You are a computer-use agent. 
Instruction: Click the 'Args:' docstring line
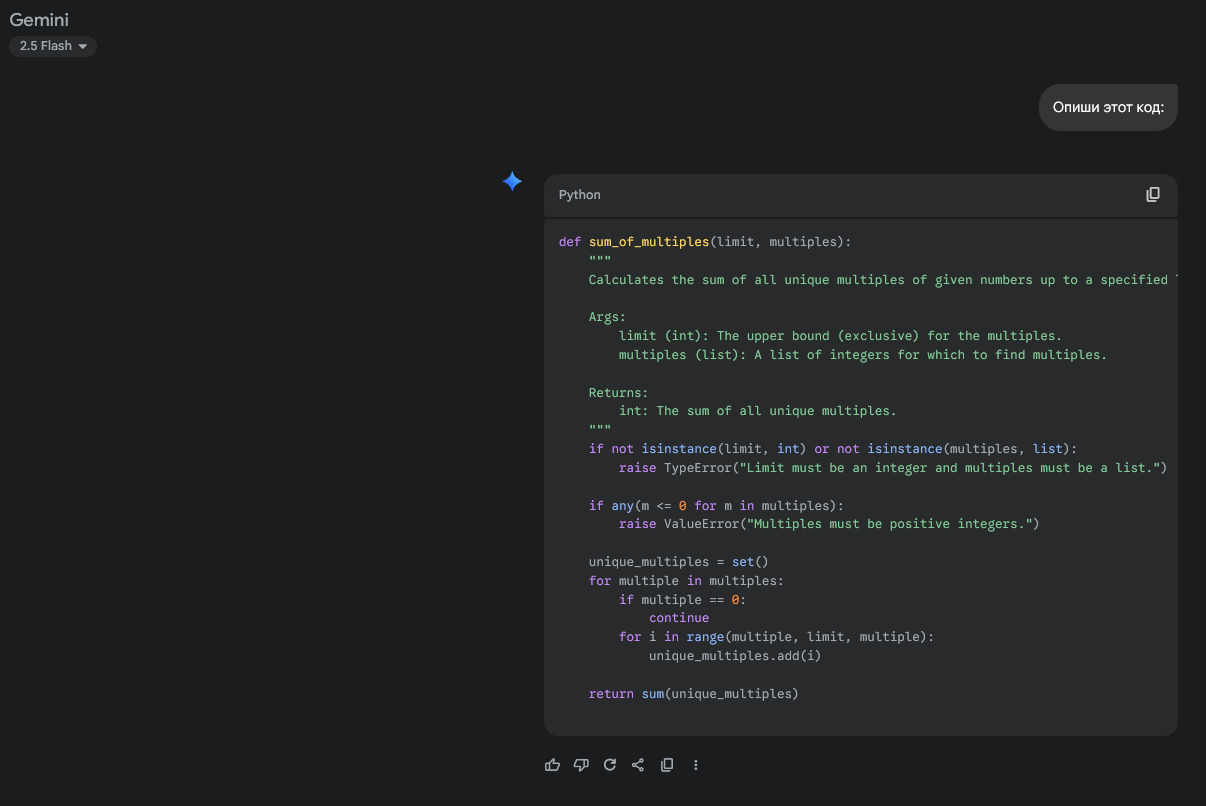607,317
